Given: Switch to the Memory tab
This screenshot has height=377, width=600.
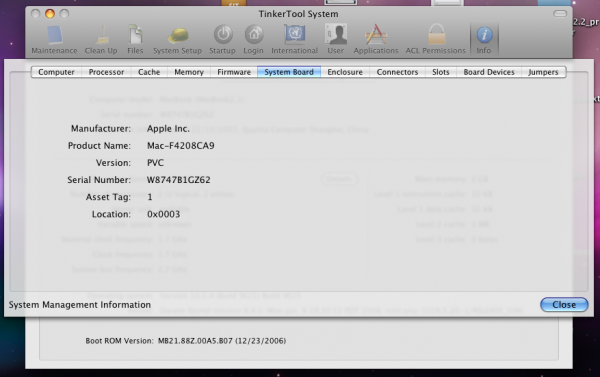Looking at the screenshot, I should pyautogui.click(x=189, y=72).
